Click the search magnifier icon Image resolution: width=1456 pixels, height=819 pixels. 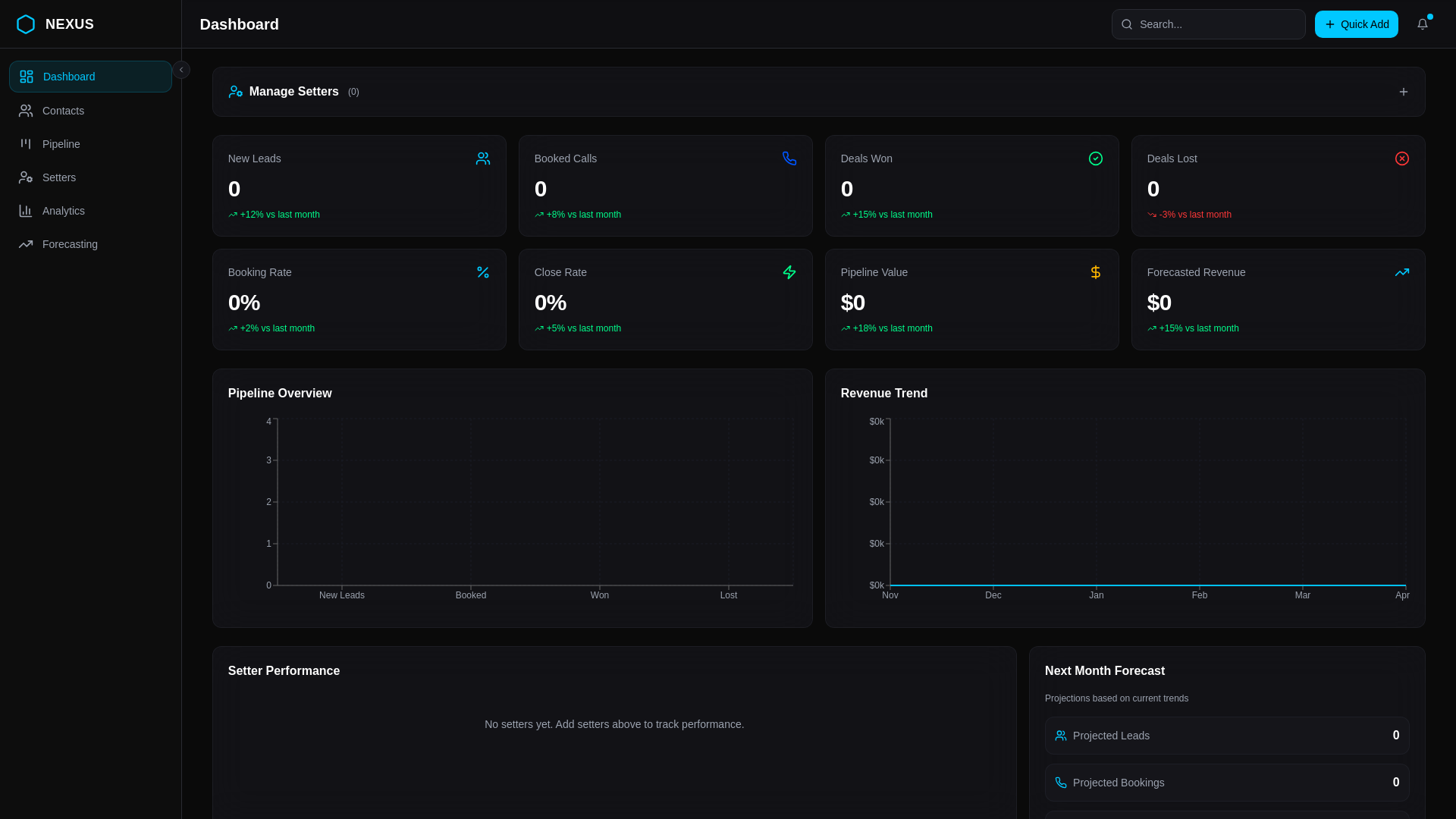pos(1127,24)
